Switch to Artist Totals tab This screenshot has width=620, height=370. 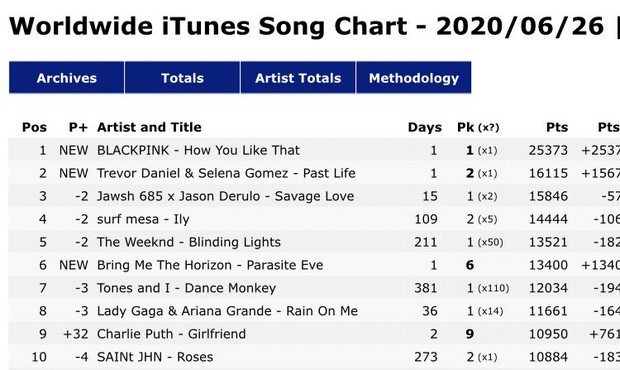(298, 77)
